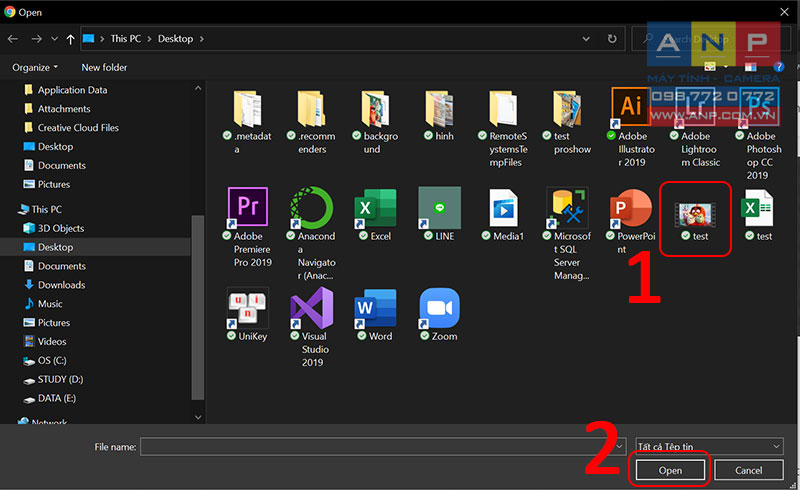This screenshot has width=800, height=490.
Task: Select the test video thumbnail file
Action: [x=695, y=214]
